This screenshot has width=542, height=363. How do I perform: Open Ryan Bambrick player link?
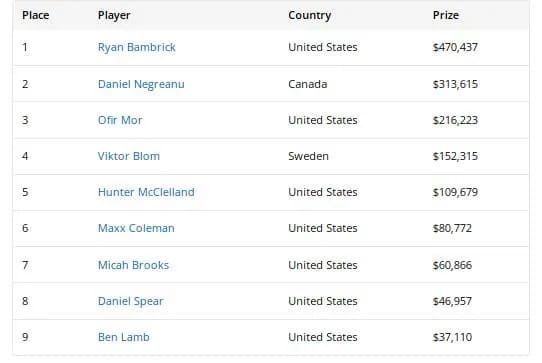tap(137, 47)
